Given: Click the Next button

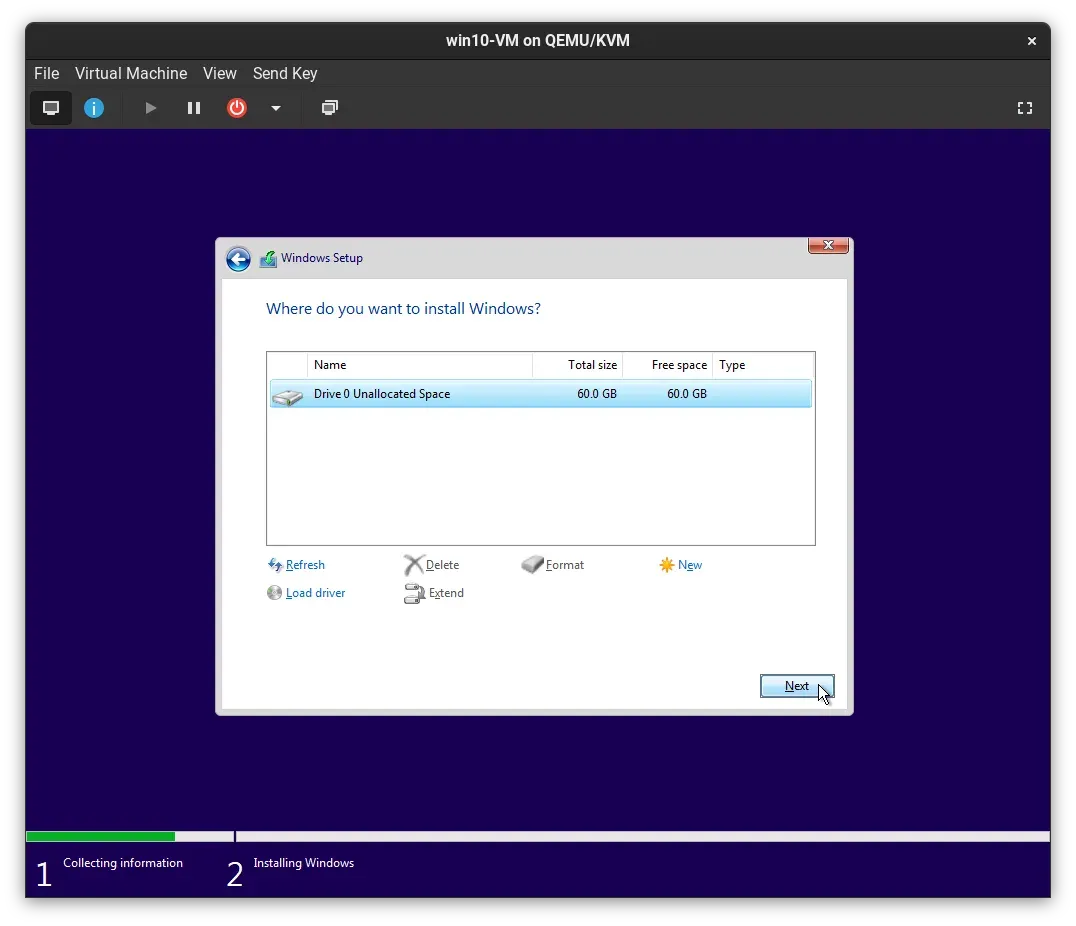Looking at the screenshot, I should tap(797, 686).
